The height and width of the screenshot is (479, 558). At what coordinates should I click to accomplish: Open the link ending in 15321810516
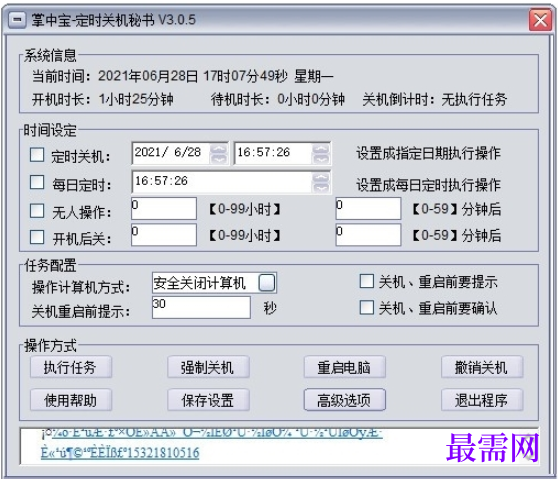point(120,453)
